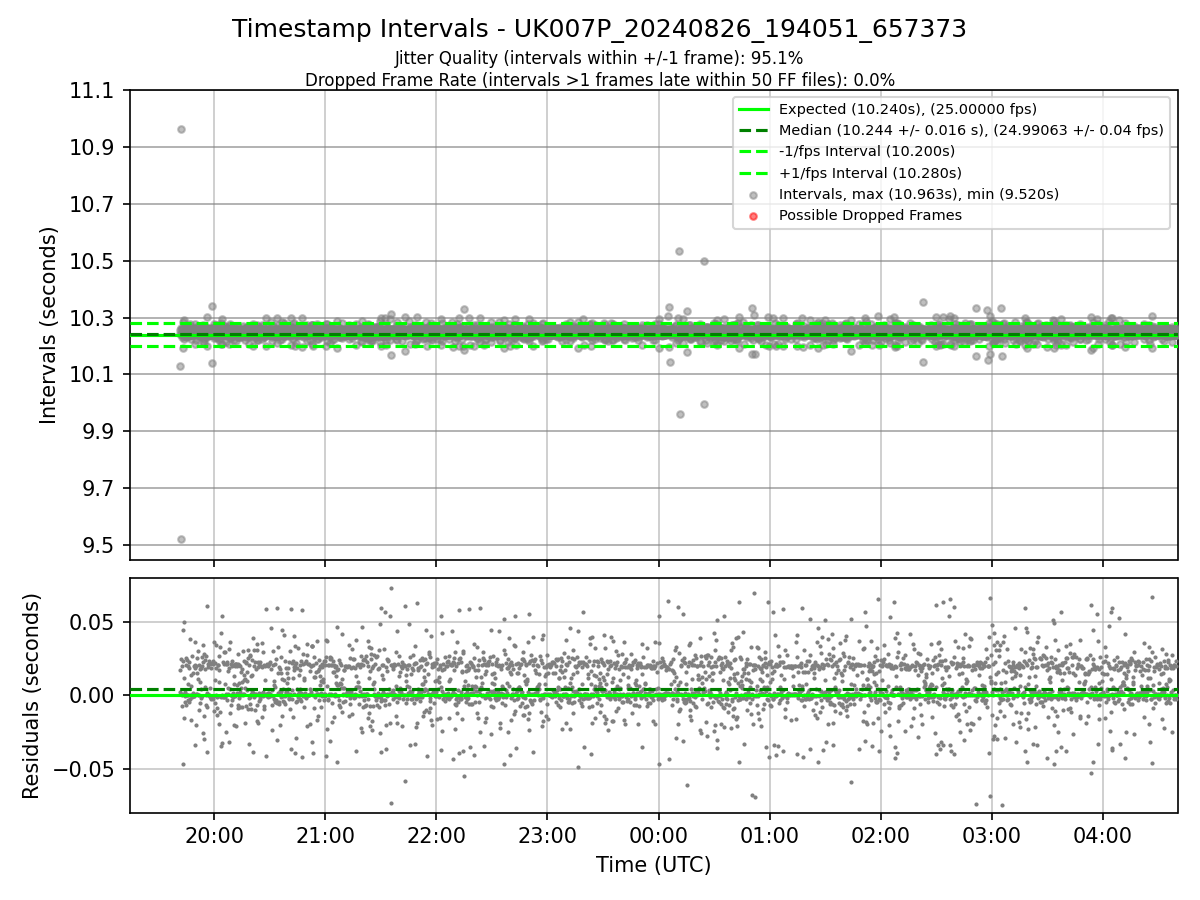Click the 04:00 time tick label
This screenshot has height=900, width=1200.
[1103, 835]
